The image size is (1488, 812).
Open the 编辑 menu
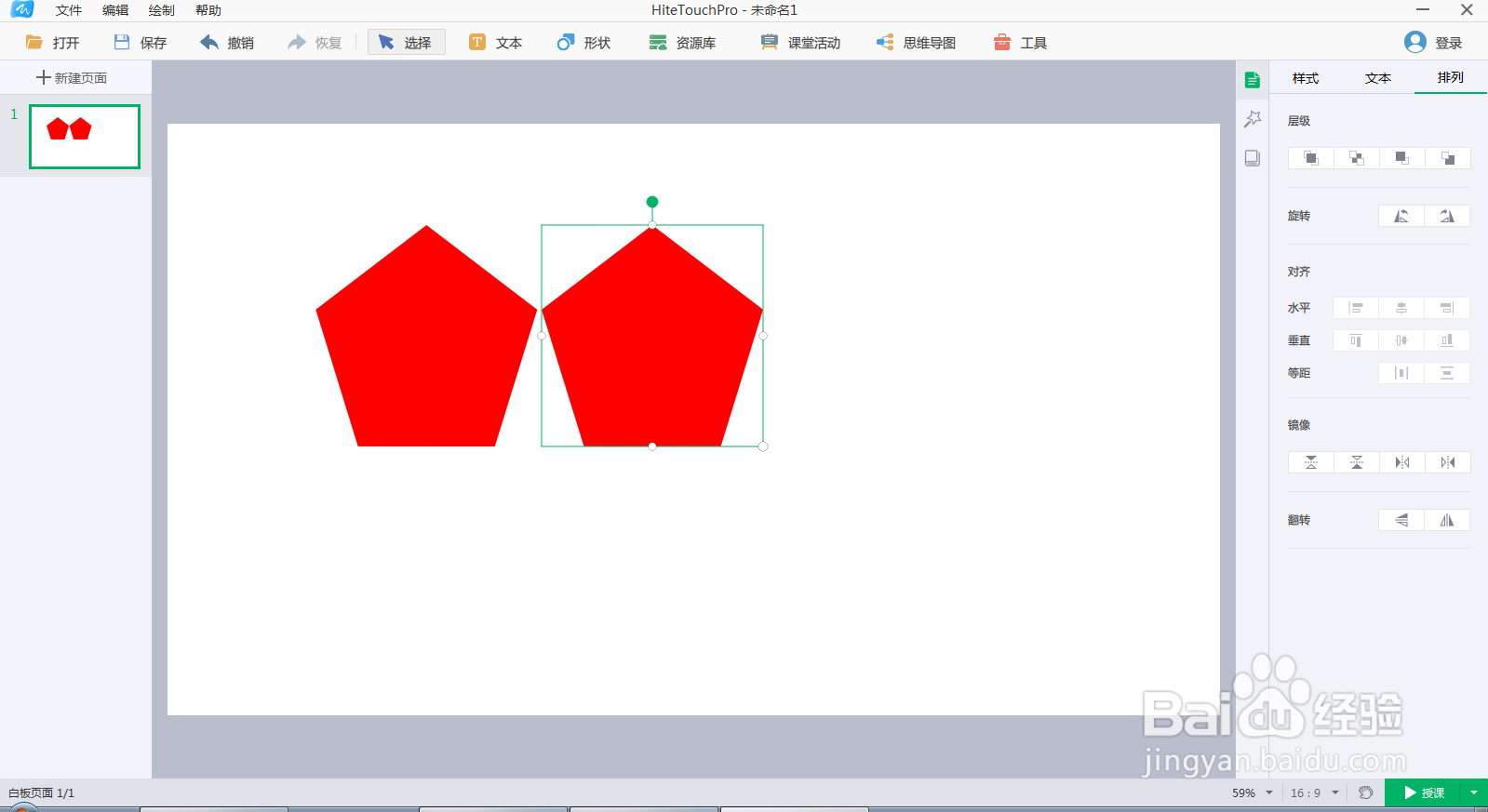(115, 10)
